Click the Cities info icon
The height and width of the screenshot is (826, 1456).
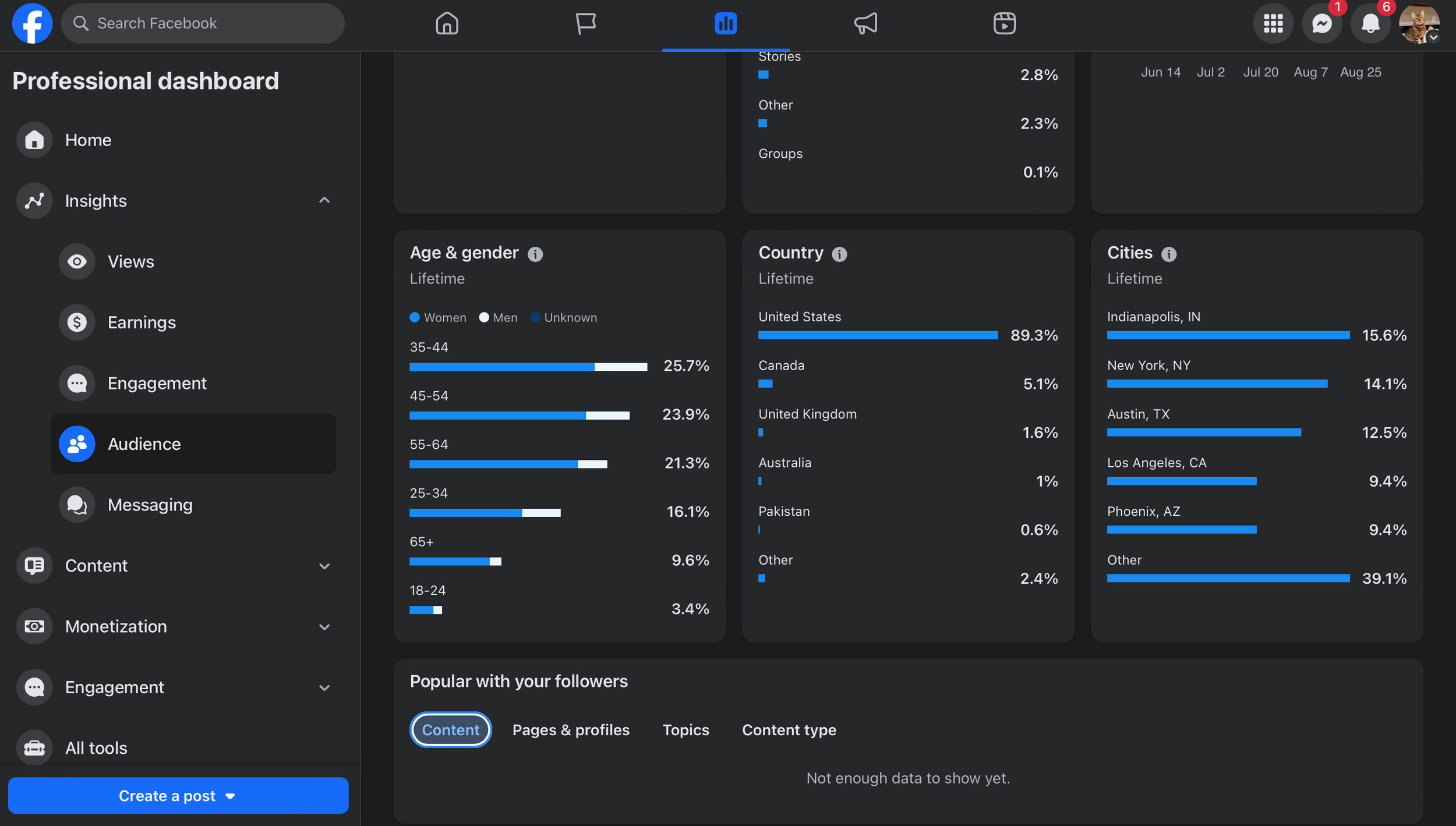[x=1169, y=254]
